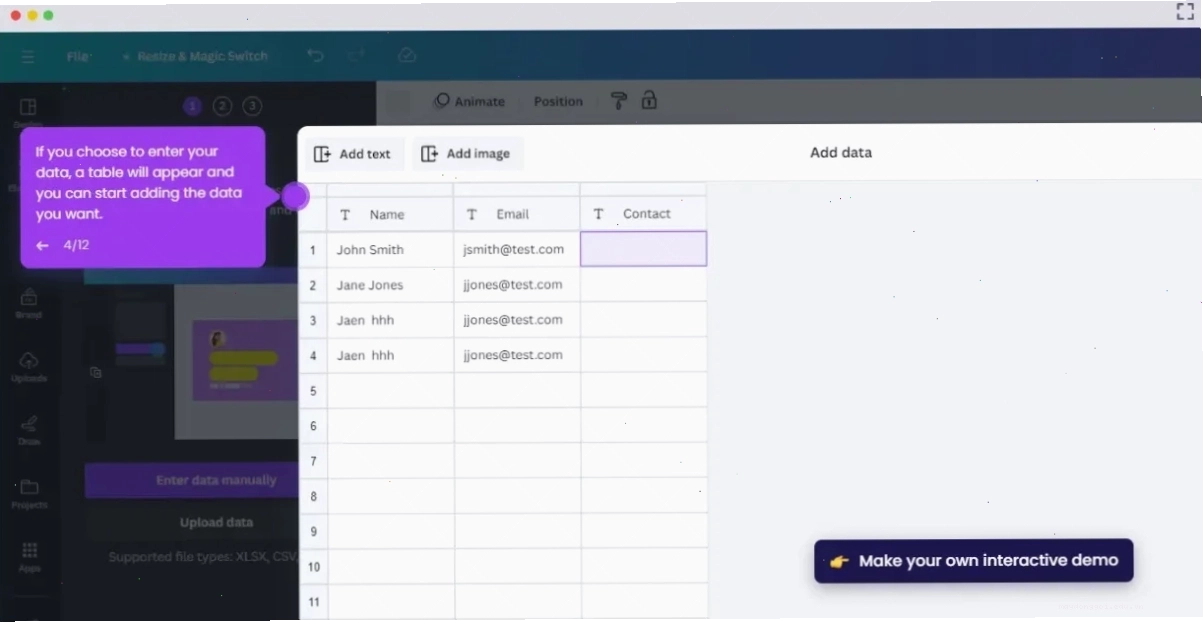
Task: Click the Animate button
Action: pyautogui.click(x=468, y=101)
